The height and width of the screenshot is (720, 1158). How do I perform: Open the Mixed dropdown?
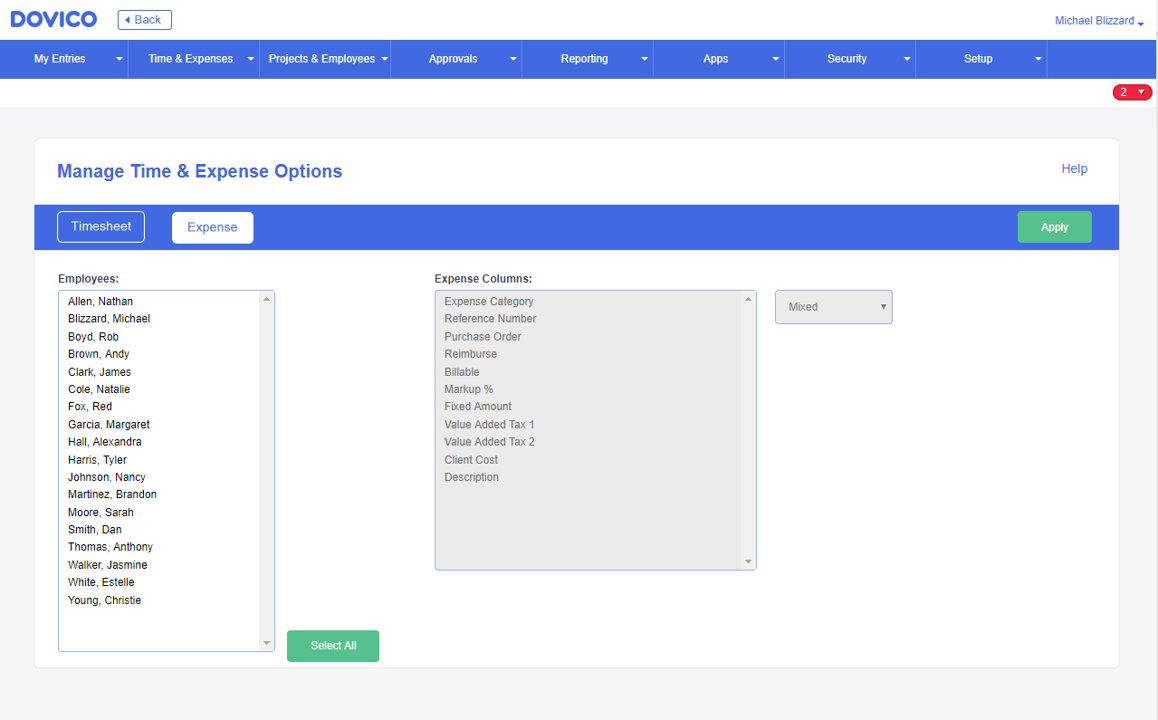tap(833, 306)
